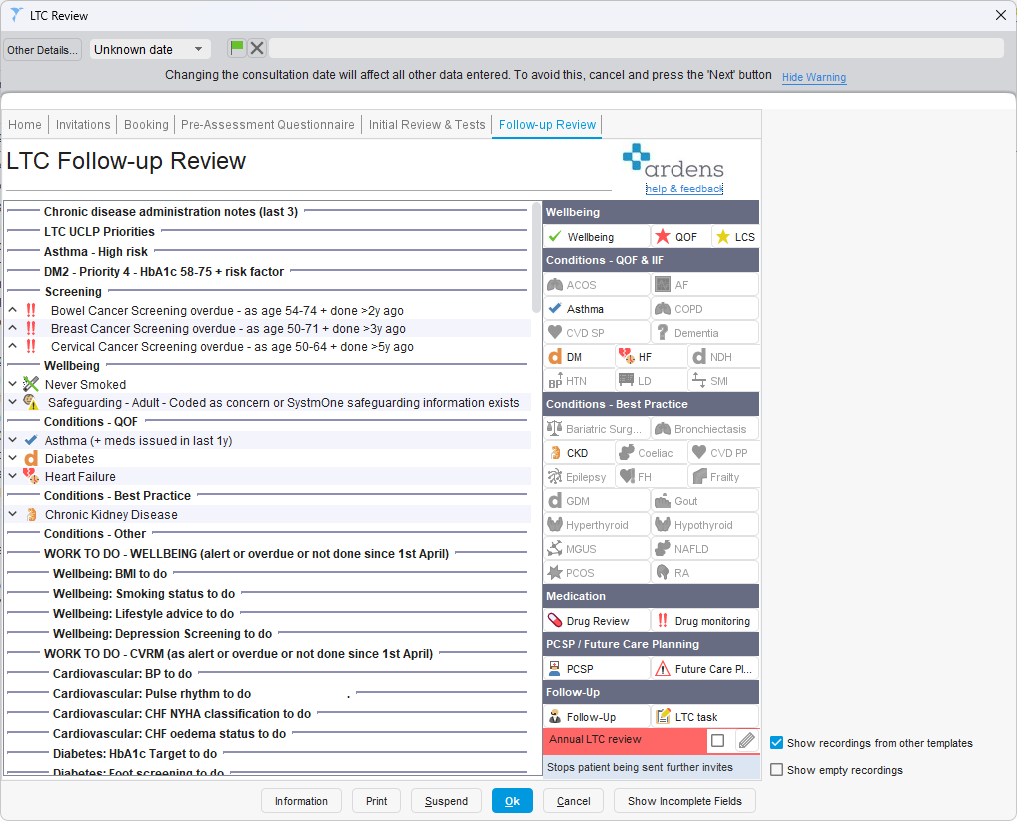Screen dimensions: 1017x821
Task: Open the DM diabetes button
Action: click(579, 357)
